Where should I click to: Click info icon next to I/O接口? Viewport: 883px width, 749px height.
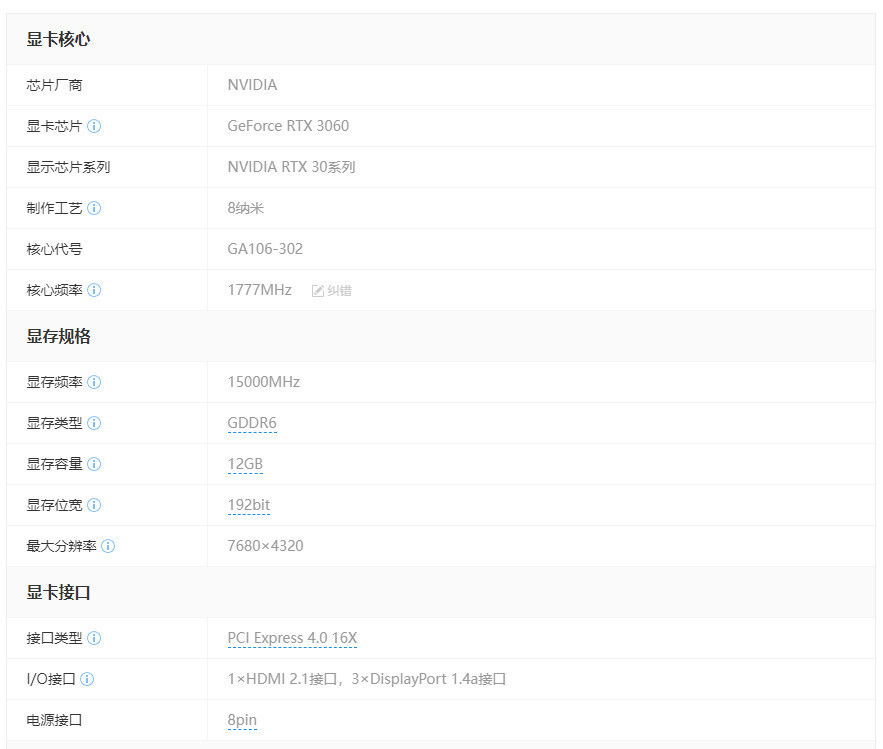87,679
